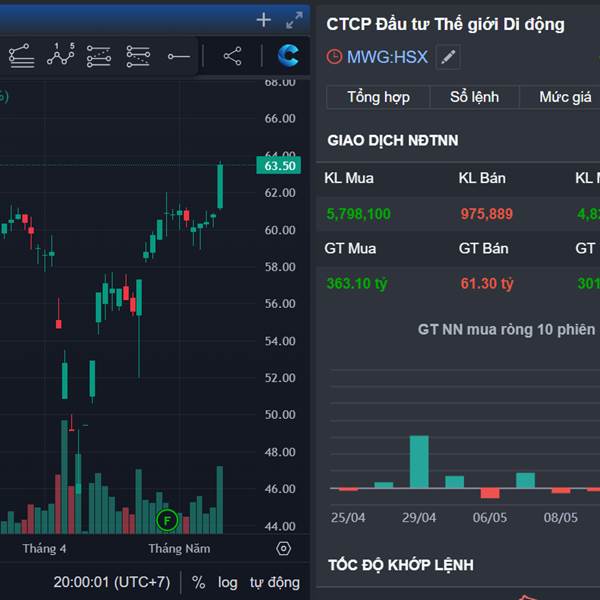Viewport: 600px width, 600px height.
Task: Toggle tự động auto scale
Action: [275, 582]
